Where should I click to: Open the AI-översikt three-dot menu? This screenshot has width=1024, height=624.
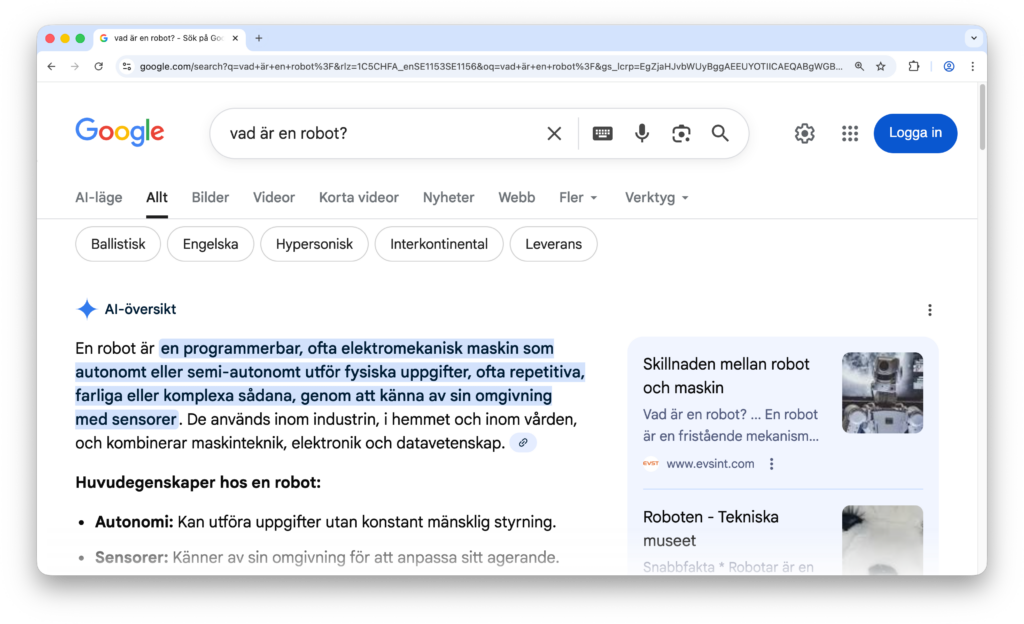(x=930, y=309)
